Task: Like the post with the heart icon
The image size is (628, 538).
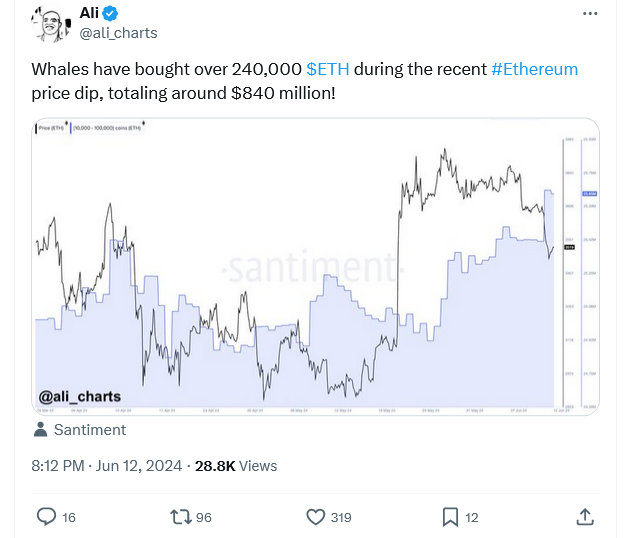Action: (316, 517)
